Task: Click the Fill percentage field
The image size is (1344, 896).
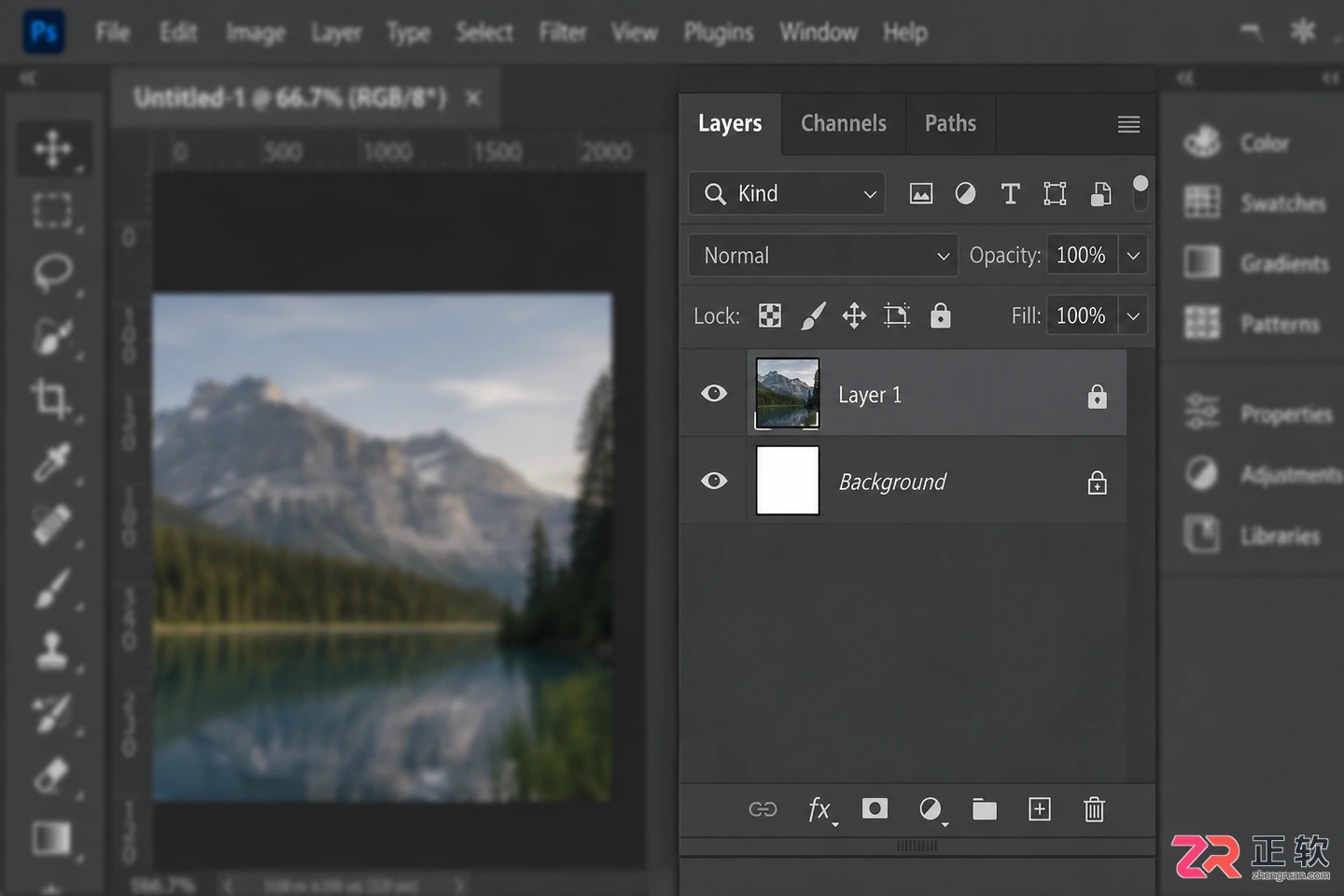Action: pos(1081,315)
